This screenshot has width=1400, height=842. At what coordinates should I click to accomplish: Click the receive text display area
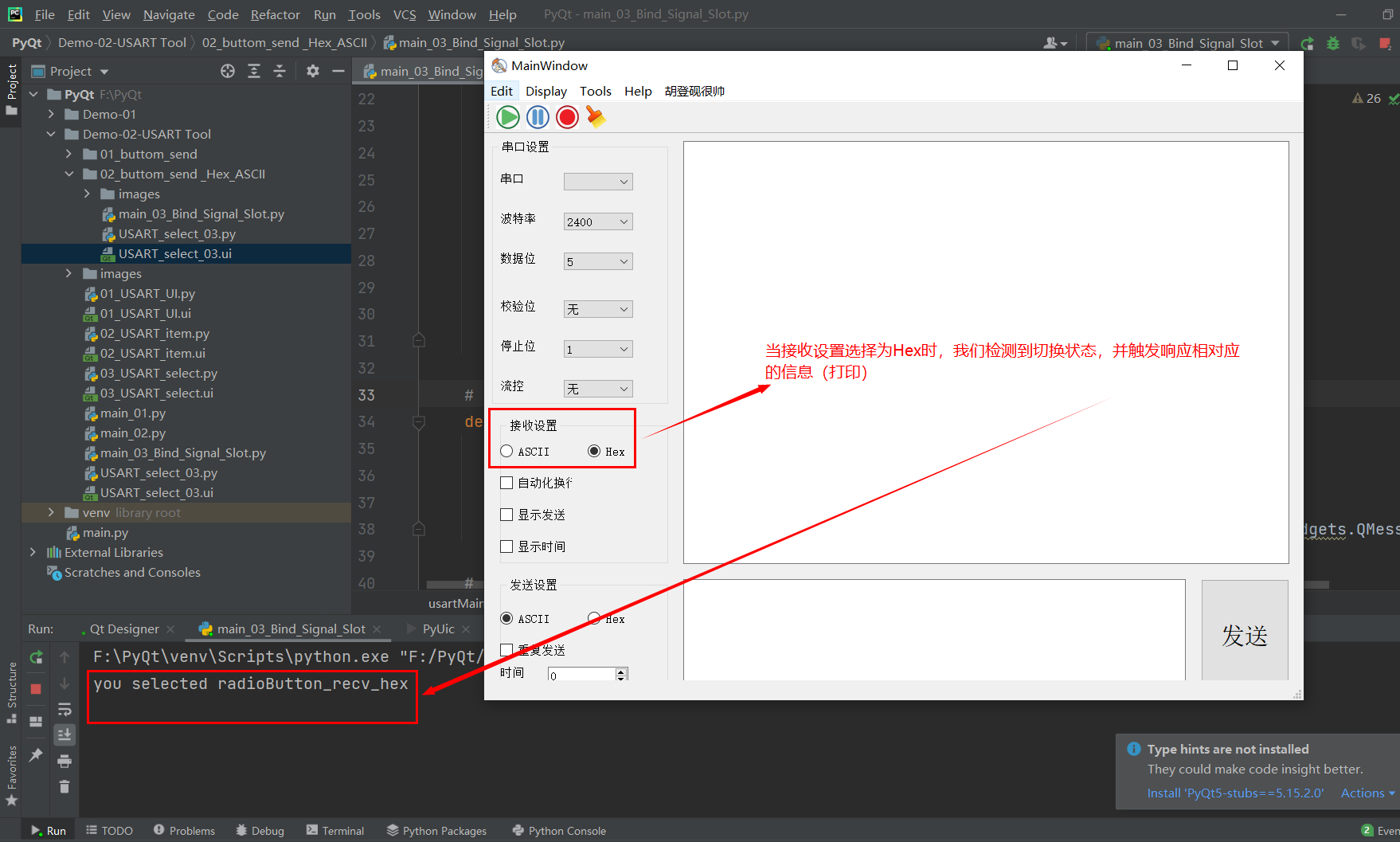pos(986,352)
